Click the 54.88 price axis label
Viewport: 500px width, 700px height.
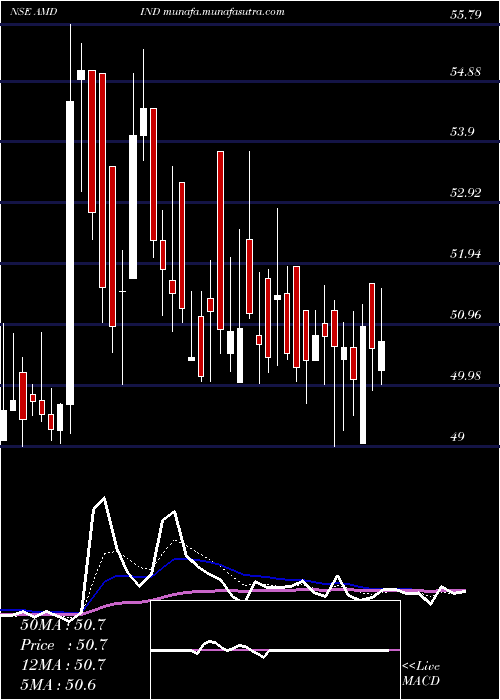(x=465, y=71)
